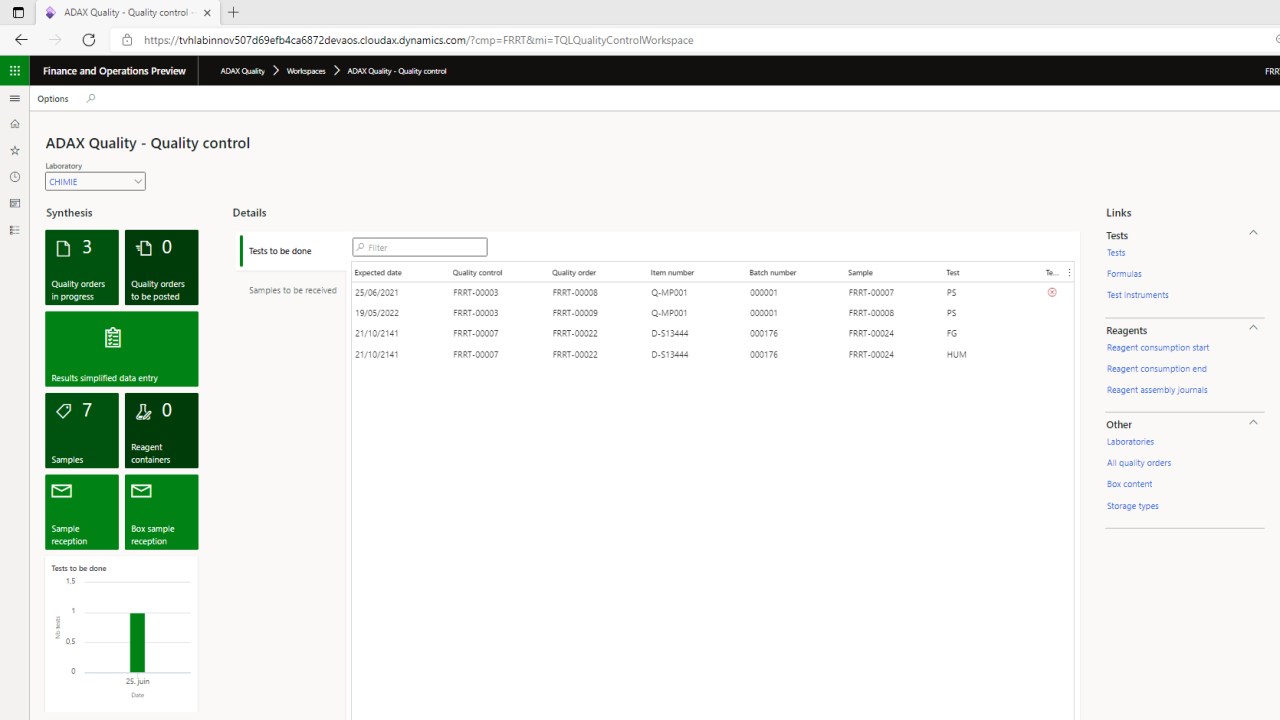Open Favorites star icon in sidebar

[15, 151]
